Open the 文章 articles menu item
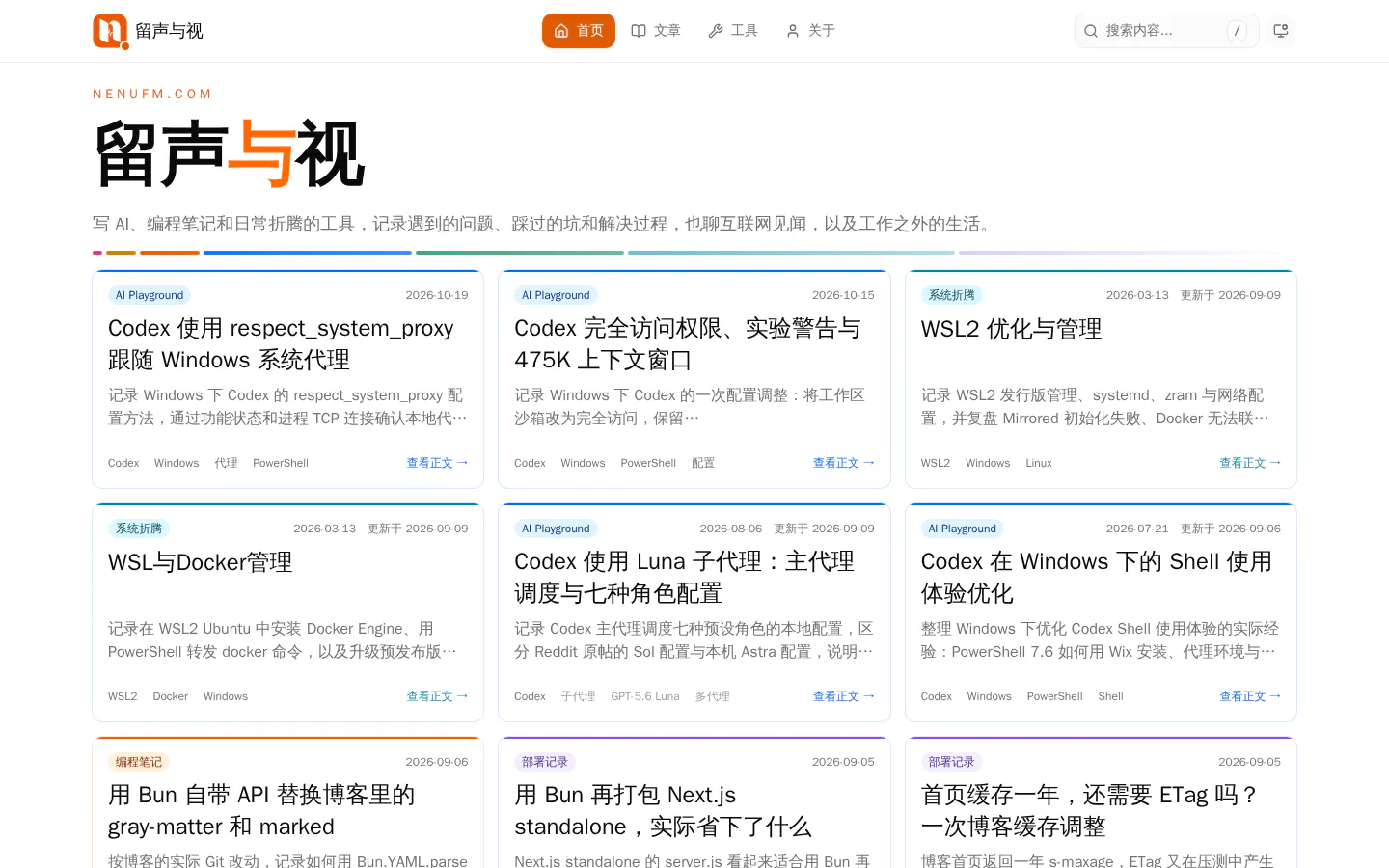 point(656,31)
